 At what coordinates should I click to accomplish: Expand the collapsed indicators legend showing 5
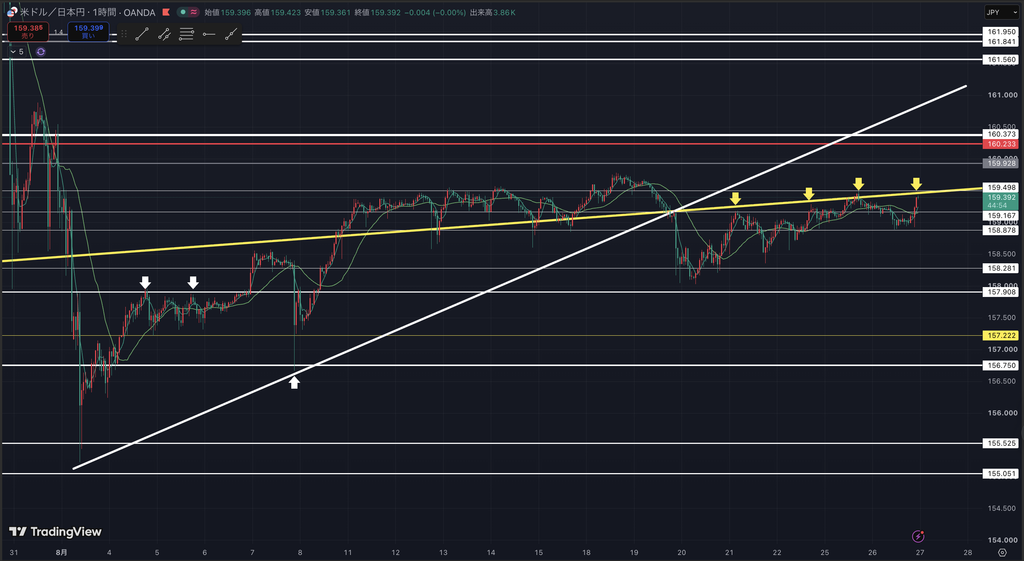point(17,52)
